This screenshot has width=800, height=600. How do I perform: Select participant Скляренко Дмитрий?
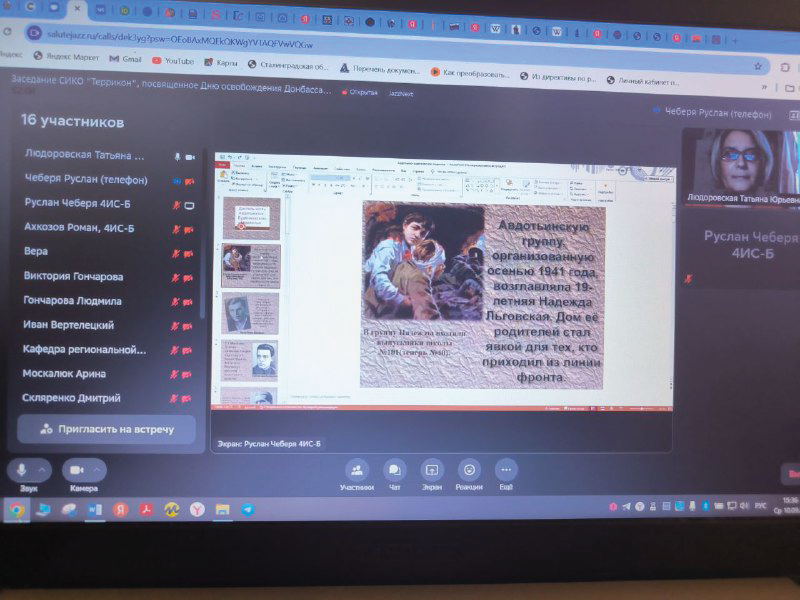71,398
